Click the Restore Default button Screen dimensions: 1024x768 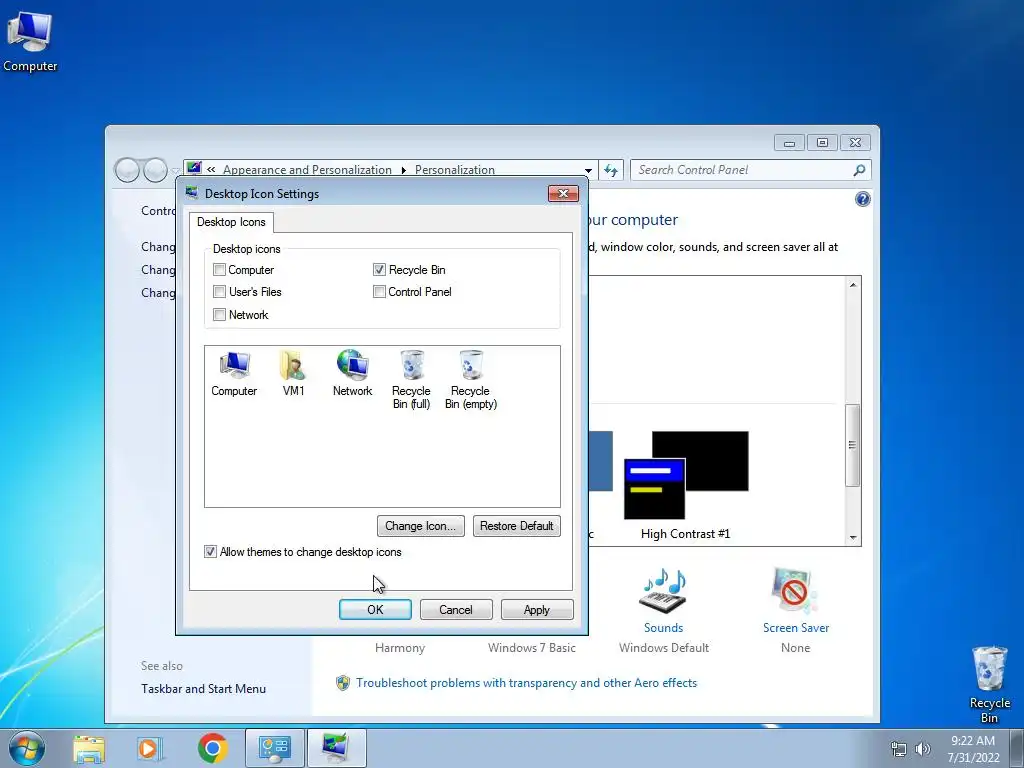517,526
